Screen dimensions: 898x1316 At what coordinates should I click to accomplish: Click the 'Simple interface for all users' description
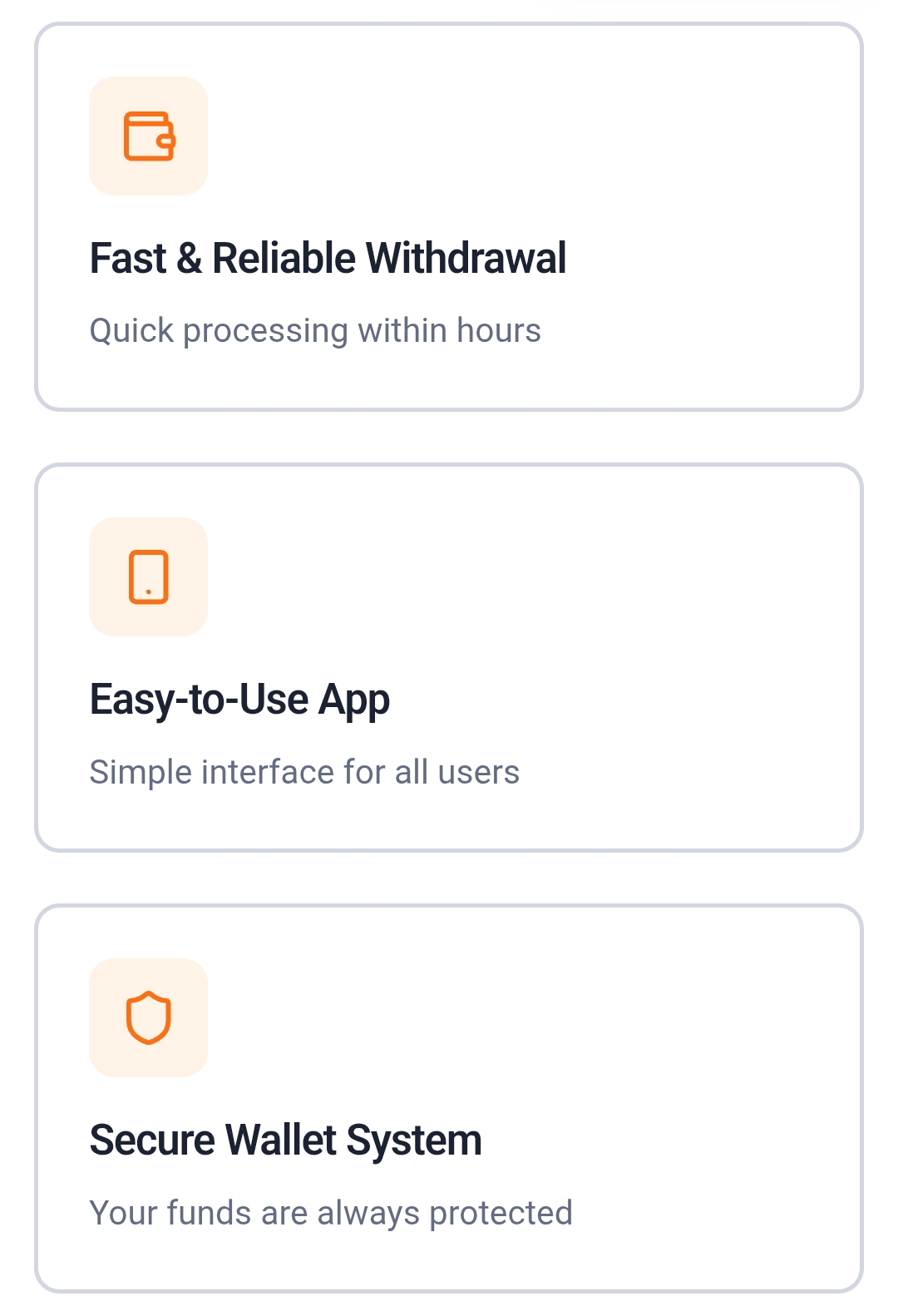(x=304, y=772)
